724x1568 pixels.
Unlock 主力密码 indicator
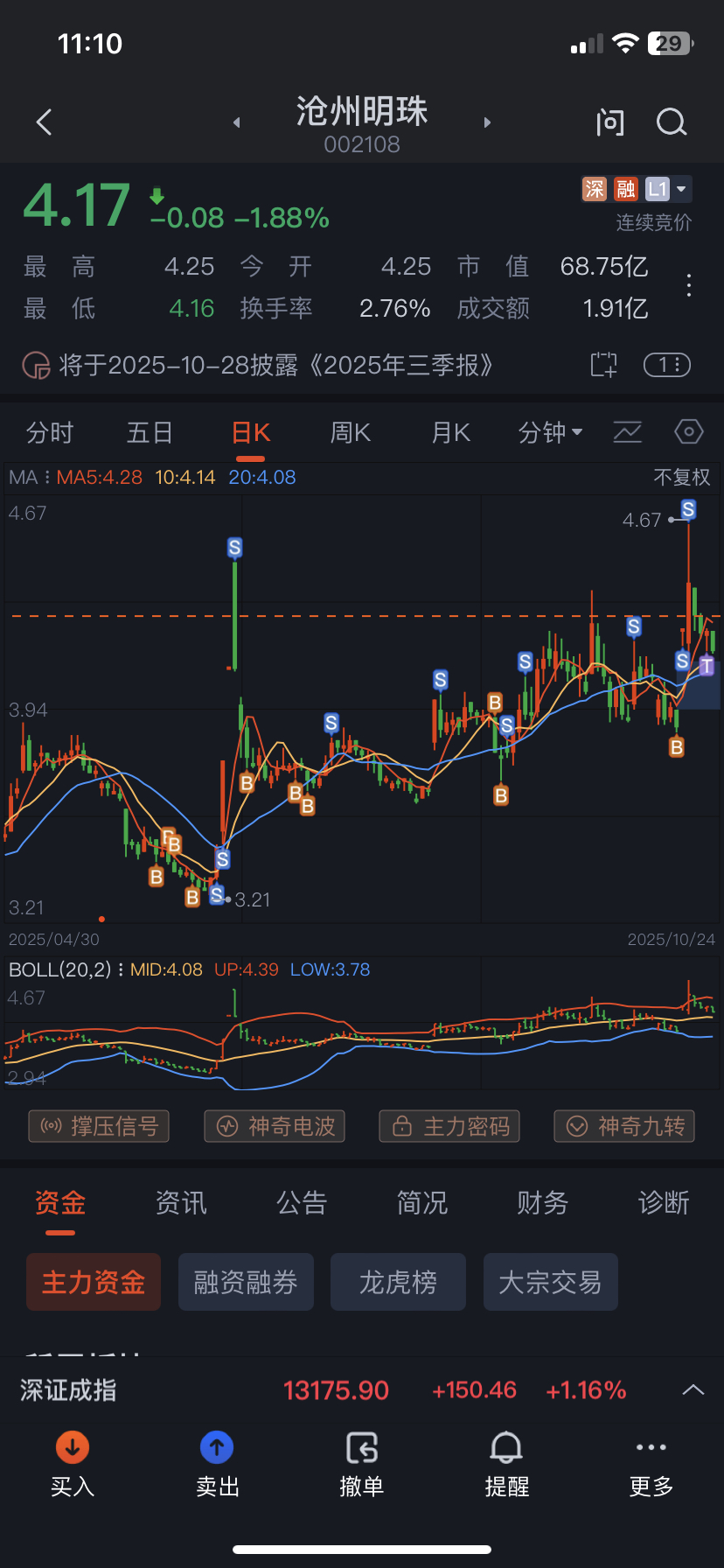[x=449, y=1126]
